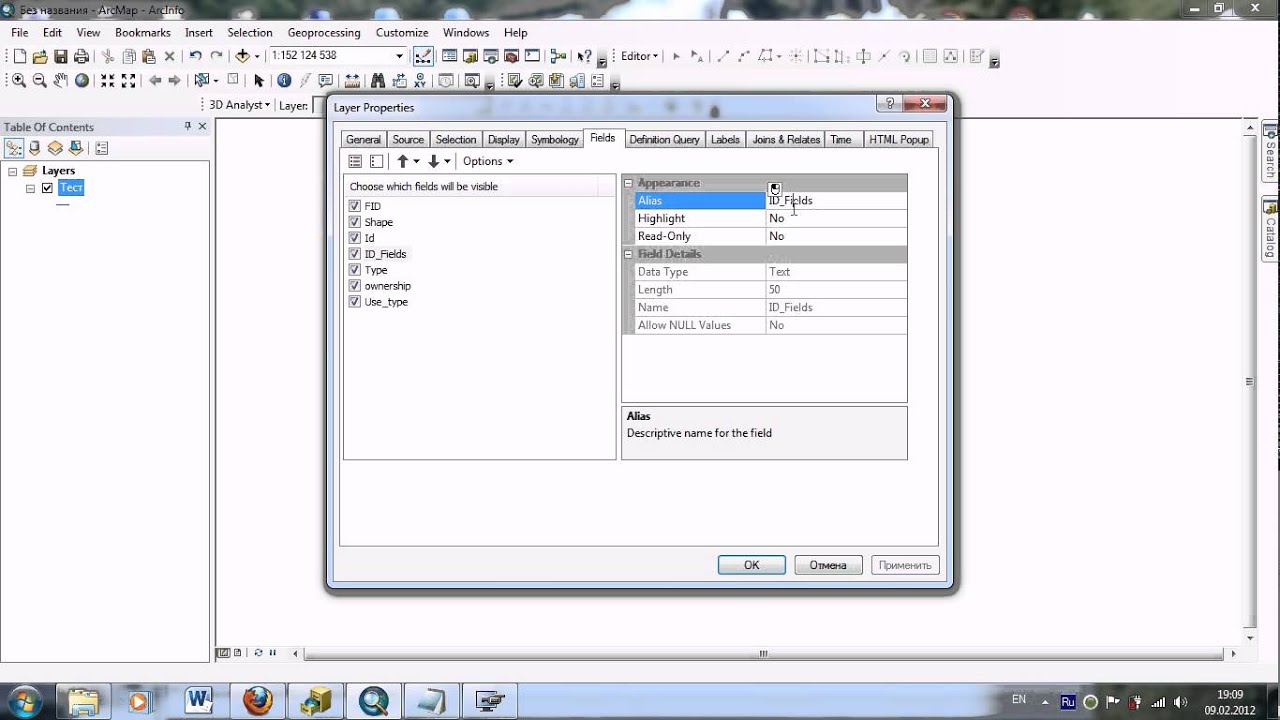Click the Full Extent globe icon
1280x720 pixels.
coord(82,80)
